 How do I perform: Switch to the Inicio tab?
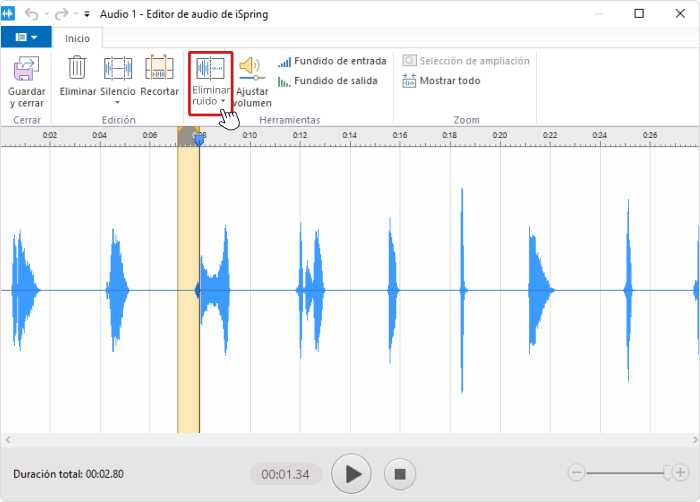click(x=77, y=38)
